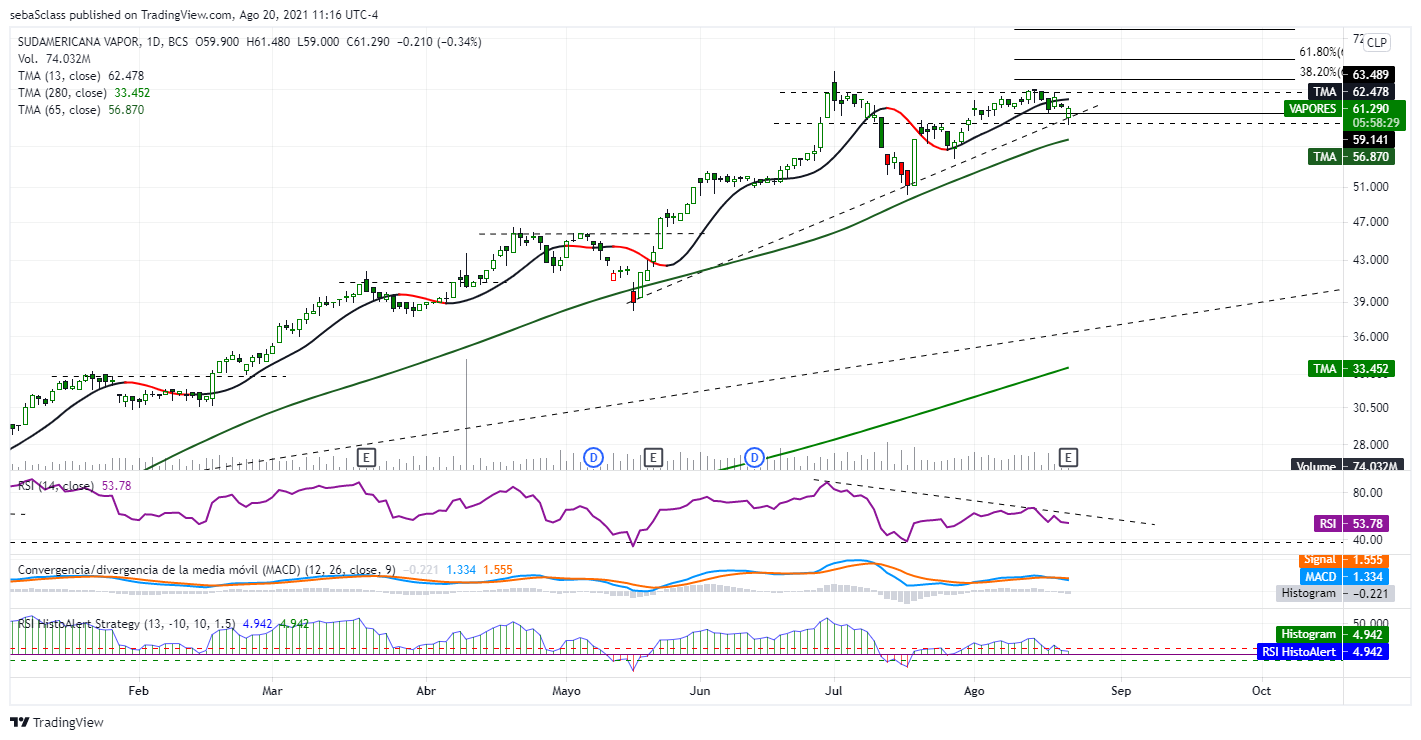
Task: Click the TMA 33.452 scale label
Action: (x=1349, y=369)
